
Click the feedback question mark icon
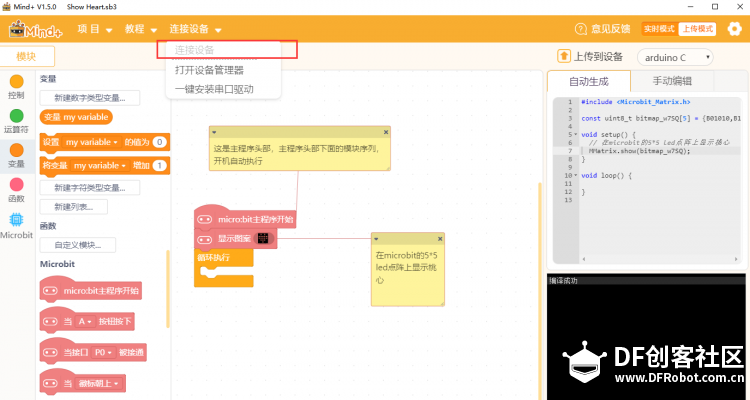(x=581, y=29)
